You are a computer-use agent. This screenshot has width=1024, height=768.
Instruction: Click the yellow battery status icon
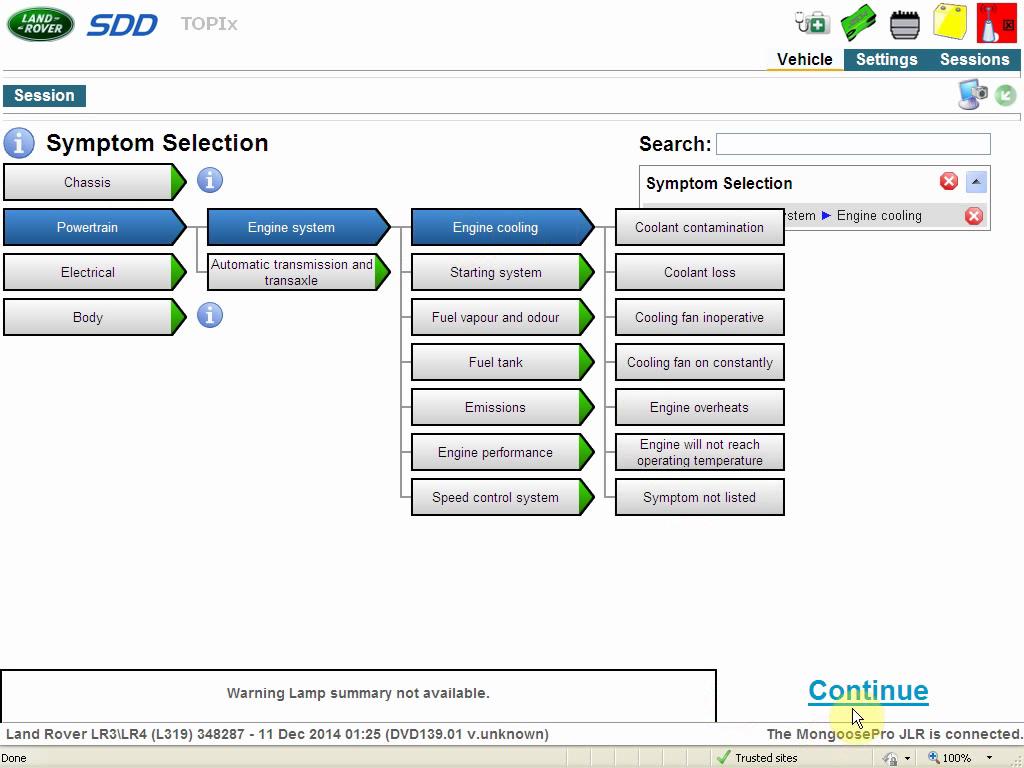tap(950, 22)
